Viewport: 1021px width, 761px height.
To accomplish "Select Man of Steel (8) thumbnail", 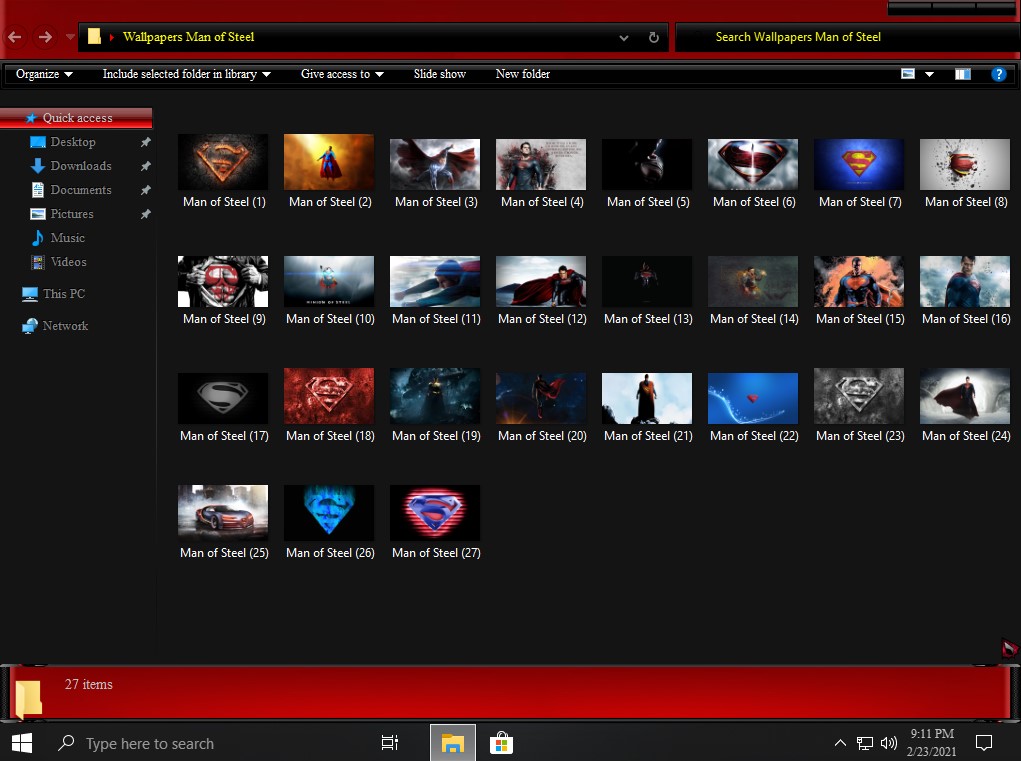I will (x=965, y=164).
